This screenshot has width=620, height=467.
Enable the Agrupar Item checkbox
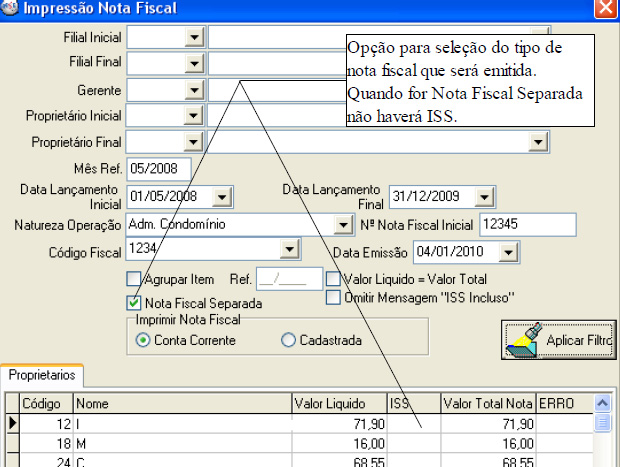[134, 279]
